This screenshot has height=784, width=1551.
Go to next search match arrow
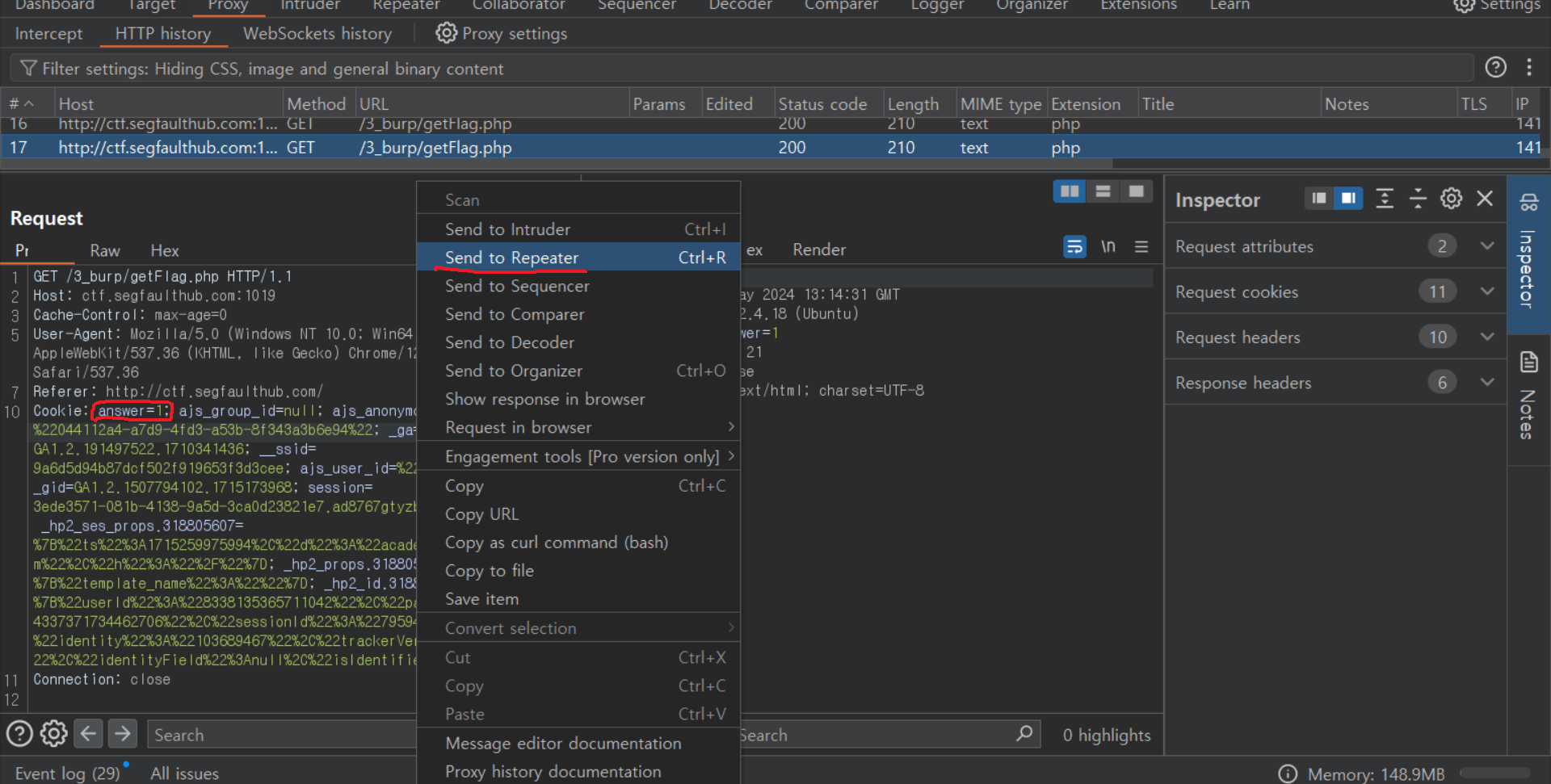pyautogui.click(x=123, y=733)
